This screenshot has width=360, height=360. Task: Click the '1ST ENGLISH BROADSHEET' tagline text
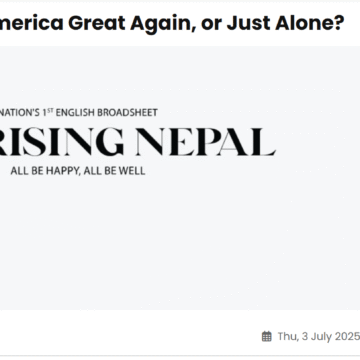tap(100, 113)
